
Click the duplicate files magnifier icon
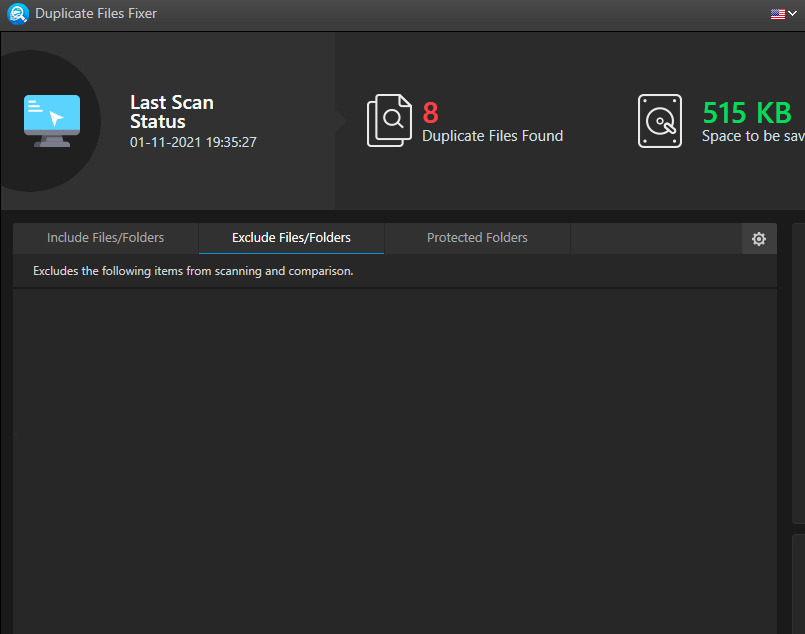(x=389, y=121)
